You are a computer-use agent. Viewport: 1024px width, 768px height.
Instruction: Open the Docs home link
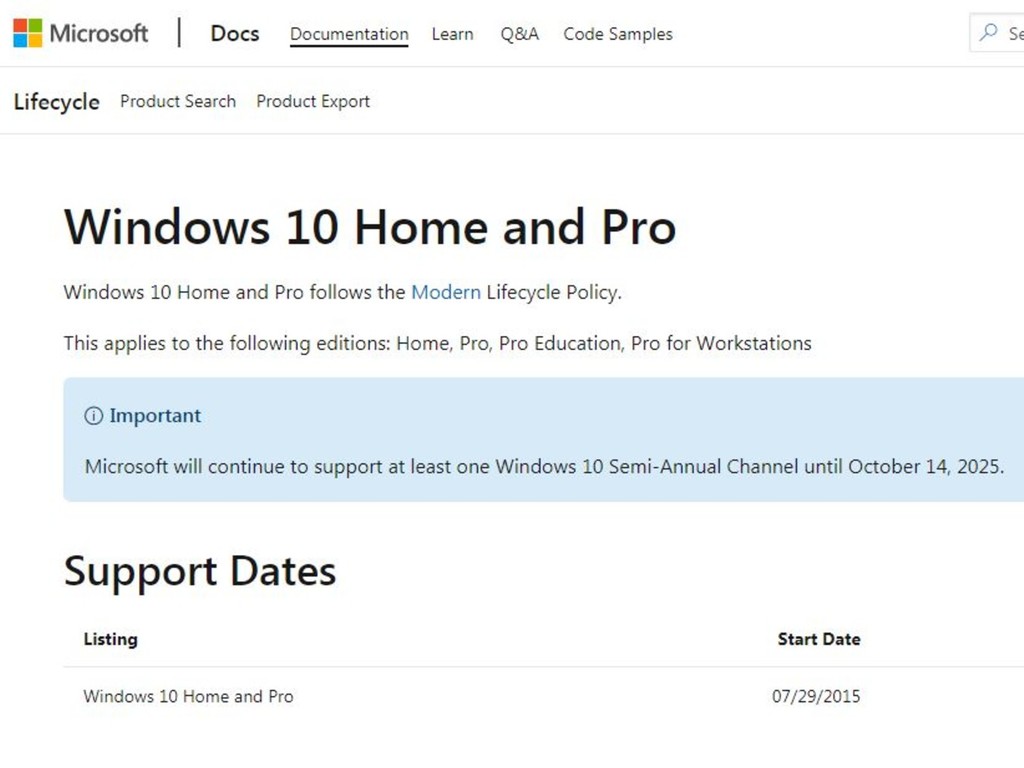click(x=234, y=33)
